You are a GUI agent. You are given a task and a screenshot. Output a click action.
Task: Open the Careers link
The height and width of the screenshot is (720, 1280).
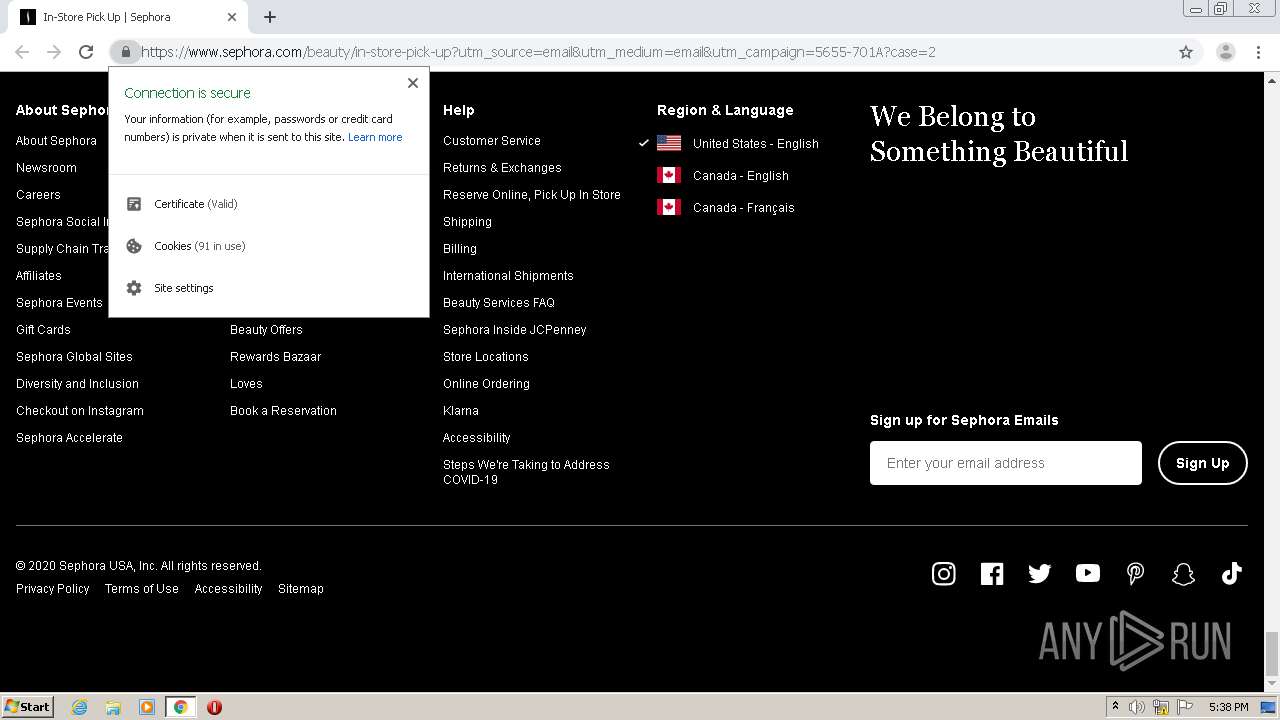coord(38,195)
